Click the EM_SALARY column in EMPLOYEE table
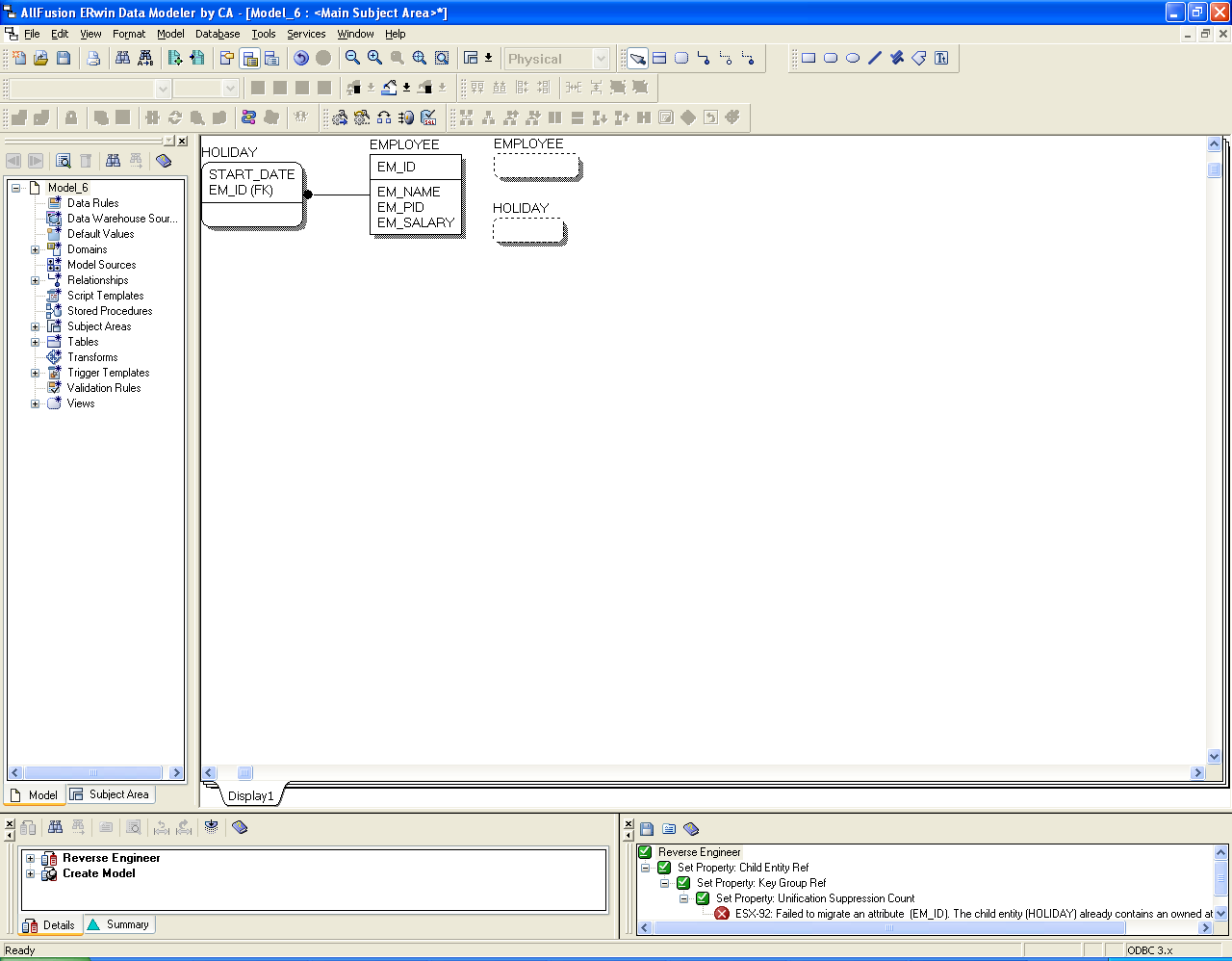1232x961 pixels. click(x=415, y=222)
